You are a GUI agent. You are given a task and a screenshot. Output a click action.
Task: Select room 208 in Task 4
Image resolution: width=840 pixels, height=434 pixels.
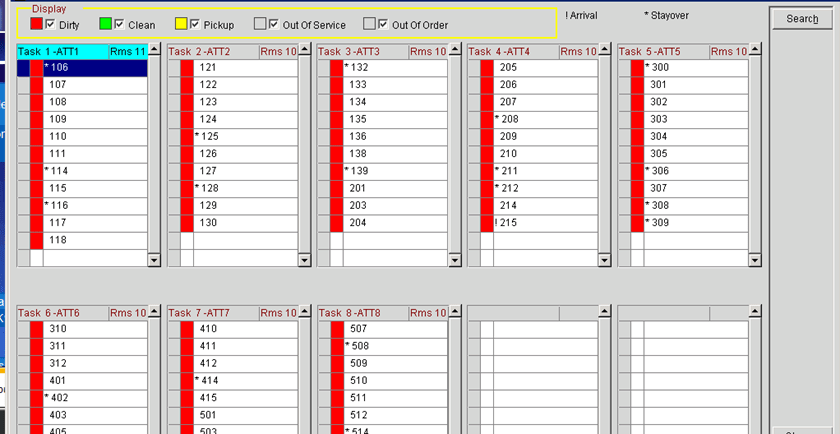[x=508, y=119]
